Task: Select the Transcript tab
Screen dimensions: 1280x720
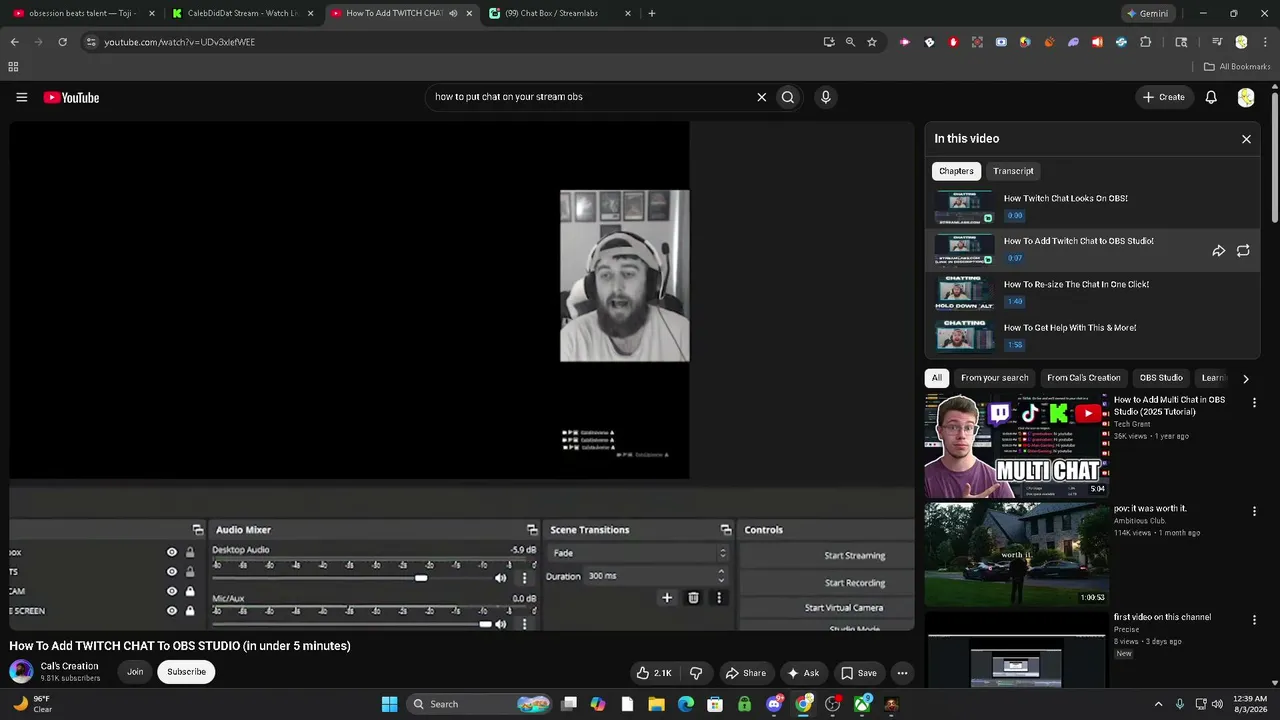Action: [1013, 171]
